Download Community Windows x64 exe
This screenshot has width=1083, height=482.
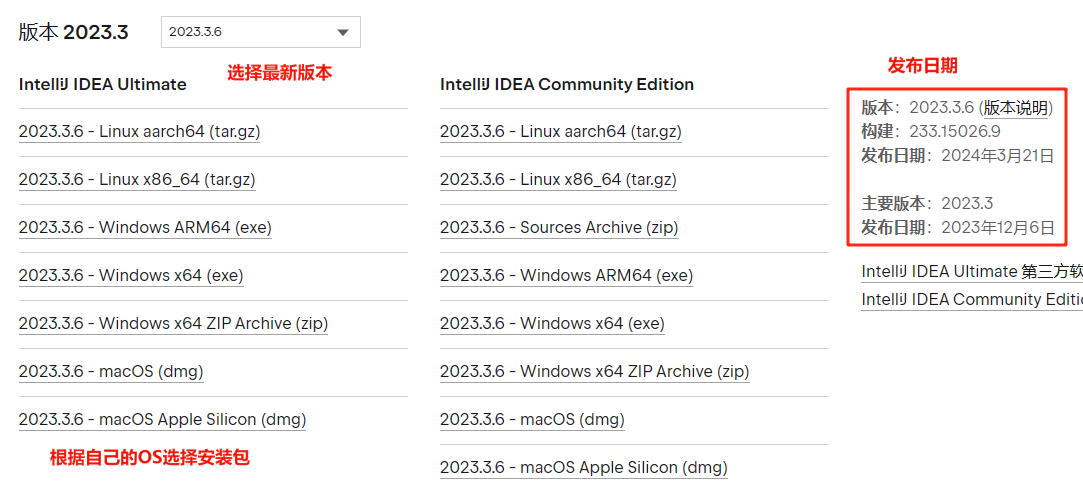(552, 324)
